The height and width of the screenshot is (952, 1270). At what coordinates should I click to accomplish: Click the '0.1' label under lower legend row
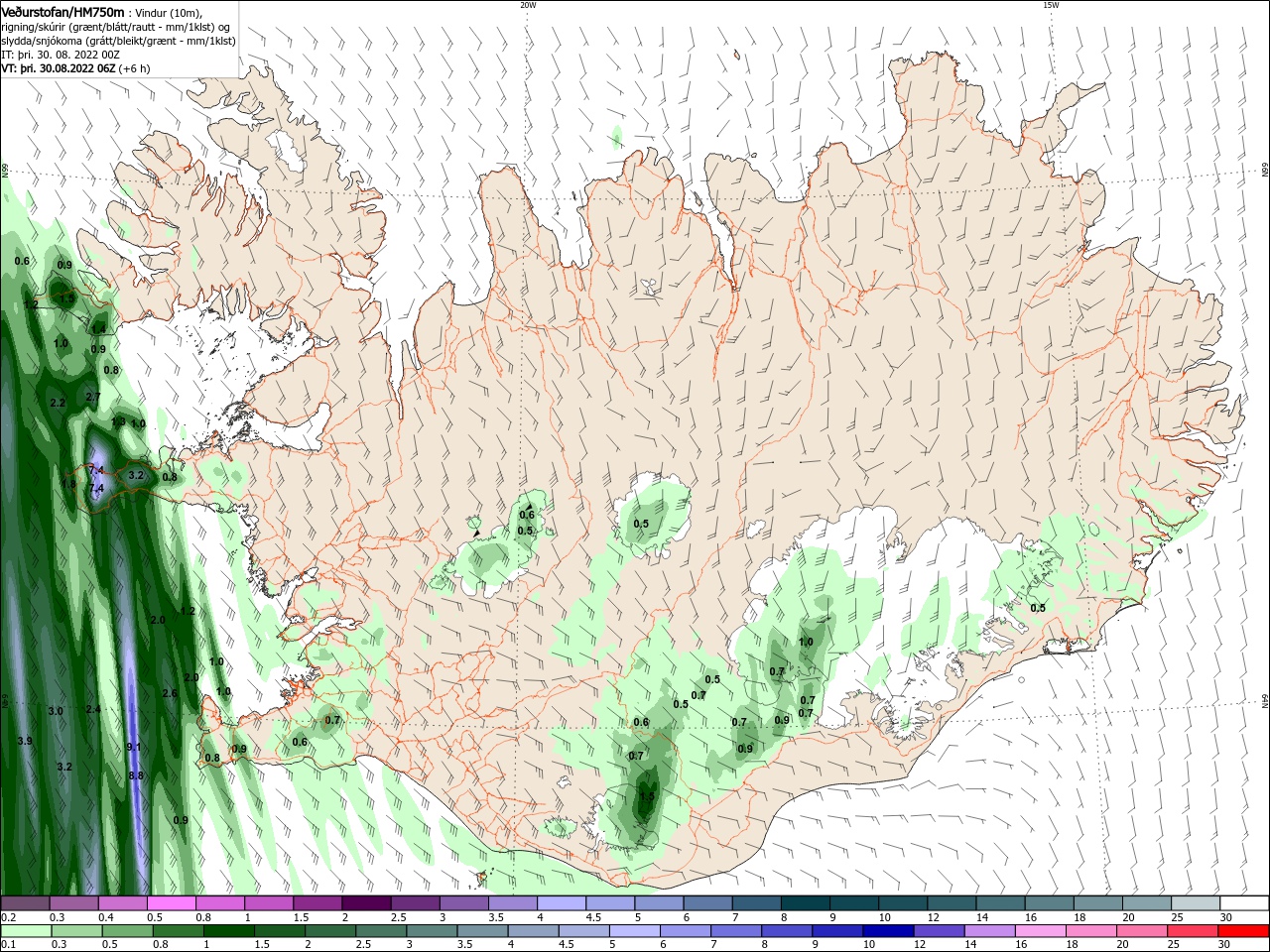click(8, 945)
